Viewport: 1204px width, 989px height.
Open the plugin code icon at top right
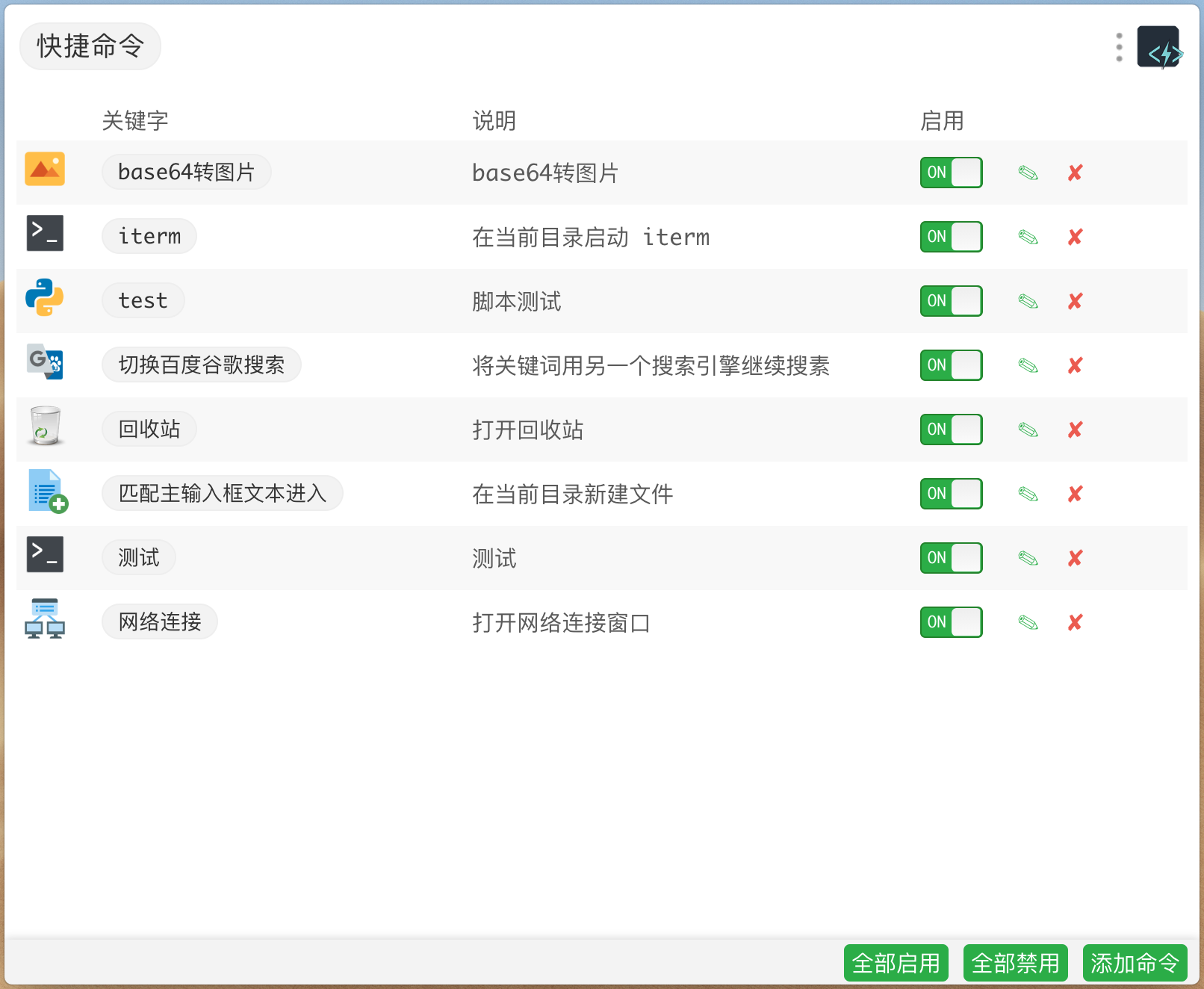(x=1159, y=47)
